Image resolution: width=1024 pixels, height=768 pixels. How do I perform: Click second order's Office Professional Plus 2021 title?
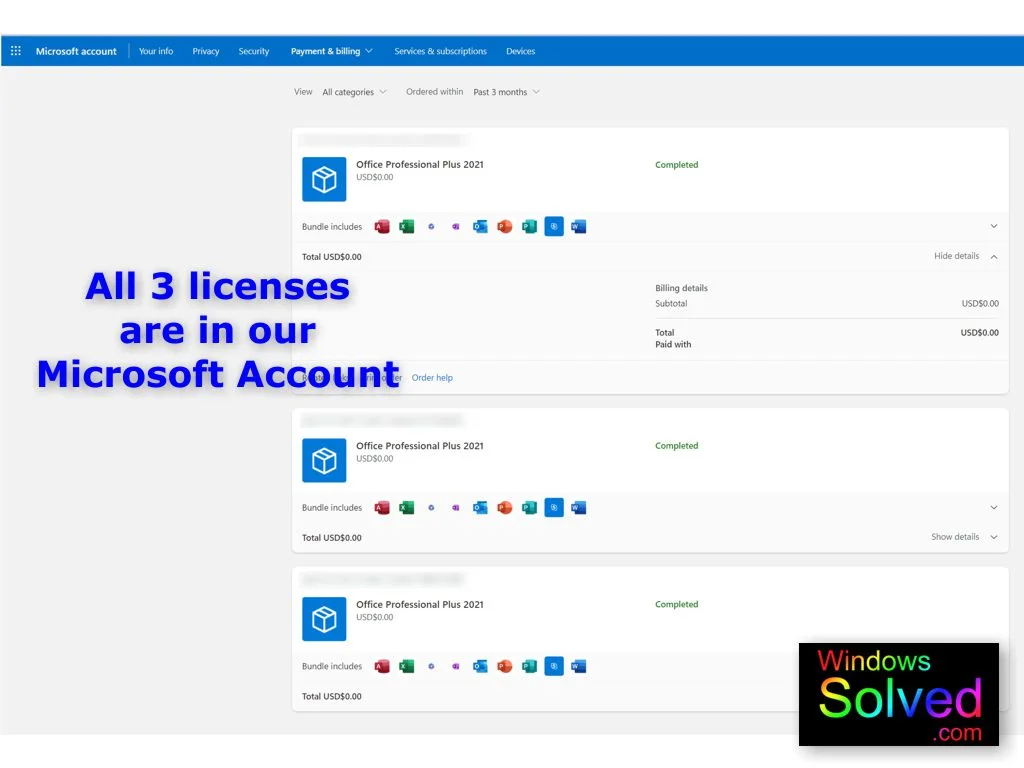(420, 446)
